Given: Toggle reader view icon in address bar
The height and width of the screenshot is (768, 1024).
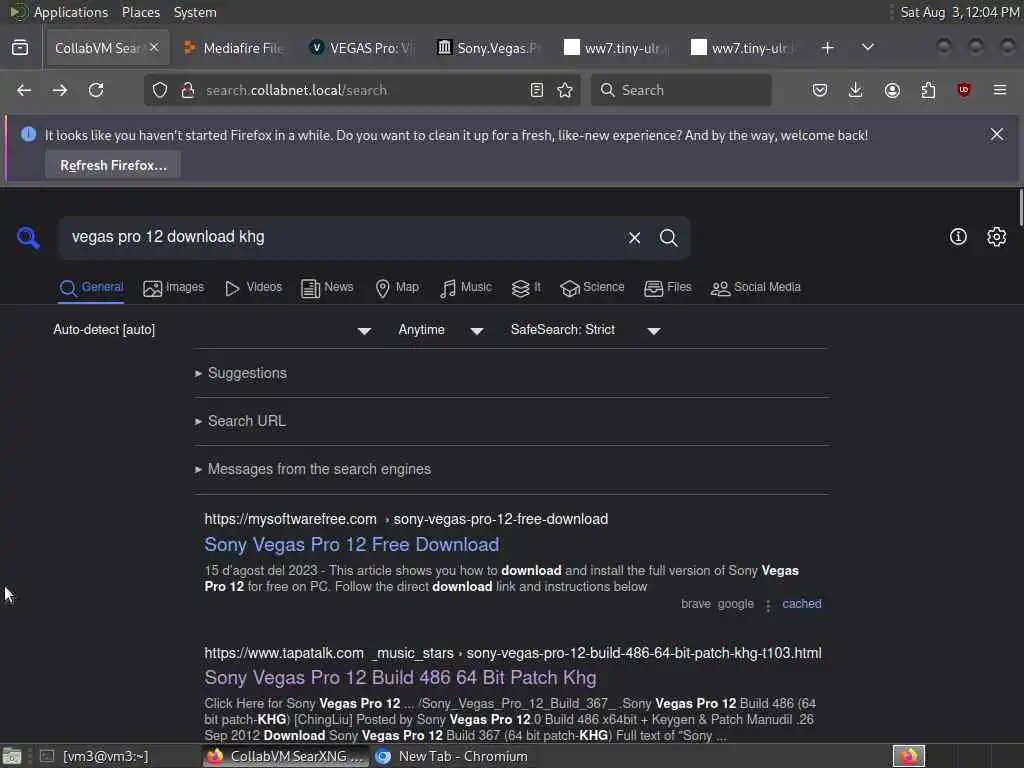Looking at the screenshot, I should [x=537, y=90].
